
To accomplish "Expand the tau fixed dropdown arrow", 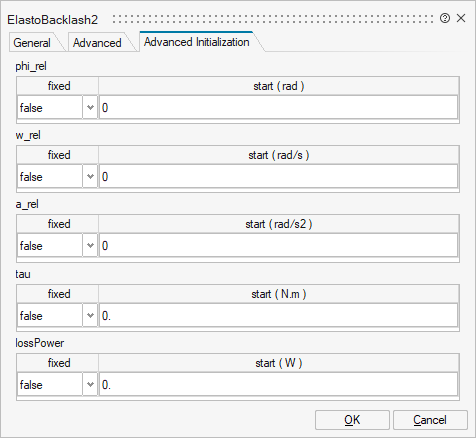I will [x=90, y=315].
